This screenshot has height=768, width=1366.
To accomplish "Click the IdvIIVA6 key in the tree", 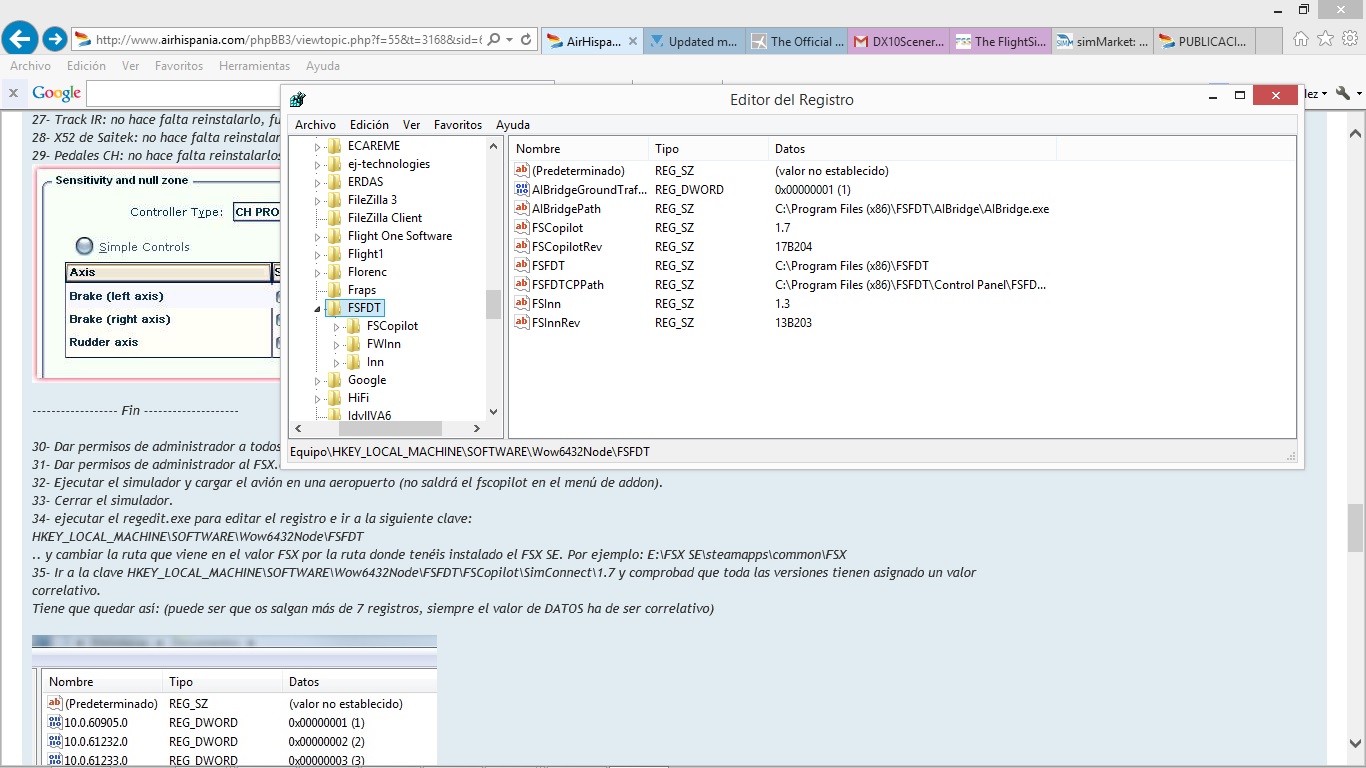I will coord(369,415).
